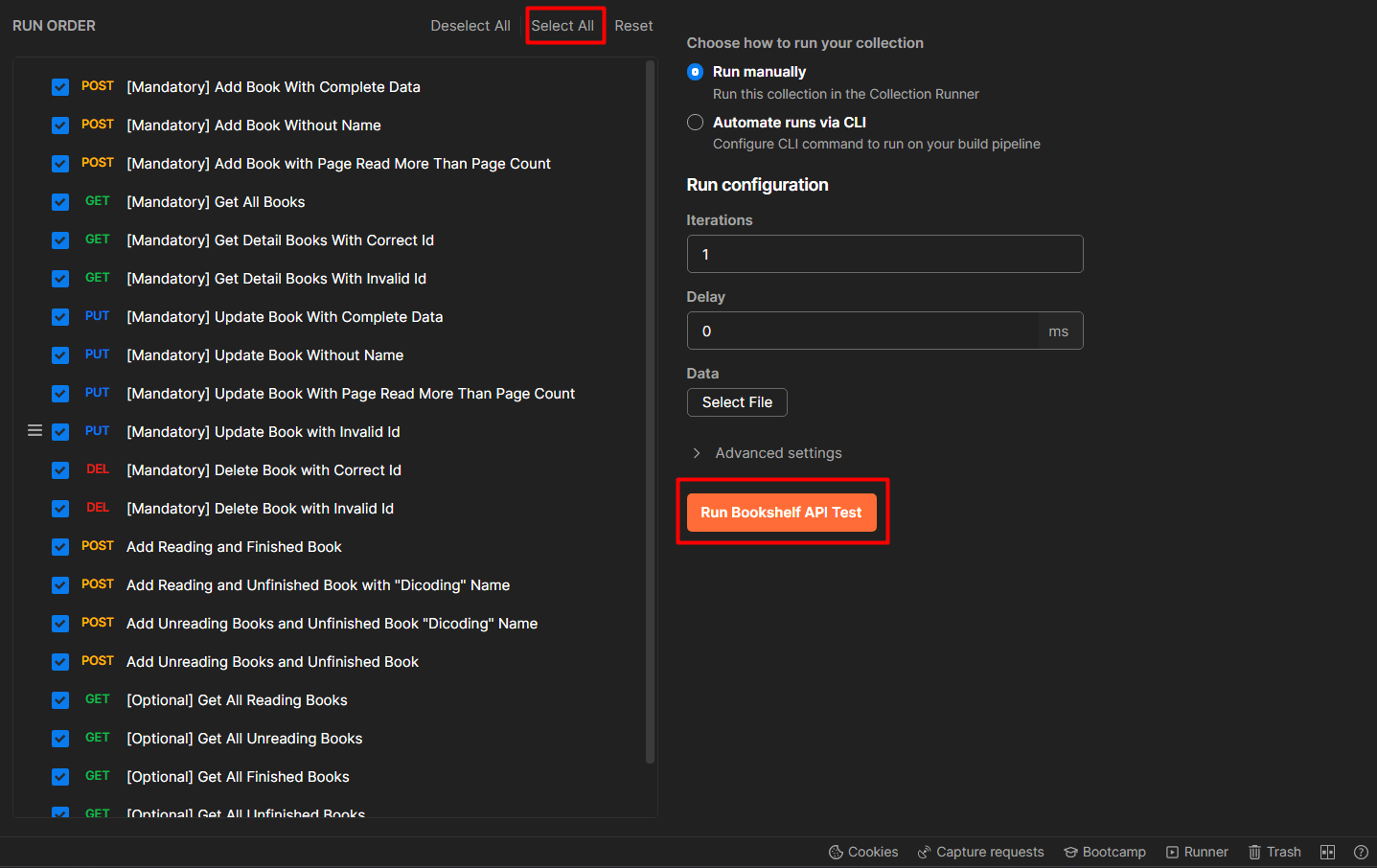Click Reset to restore default selection
This screenshot has width=1377, height=868.
click(x=633, y=25)
